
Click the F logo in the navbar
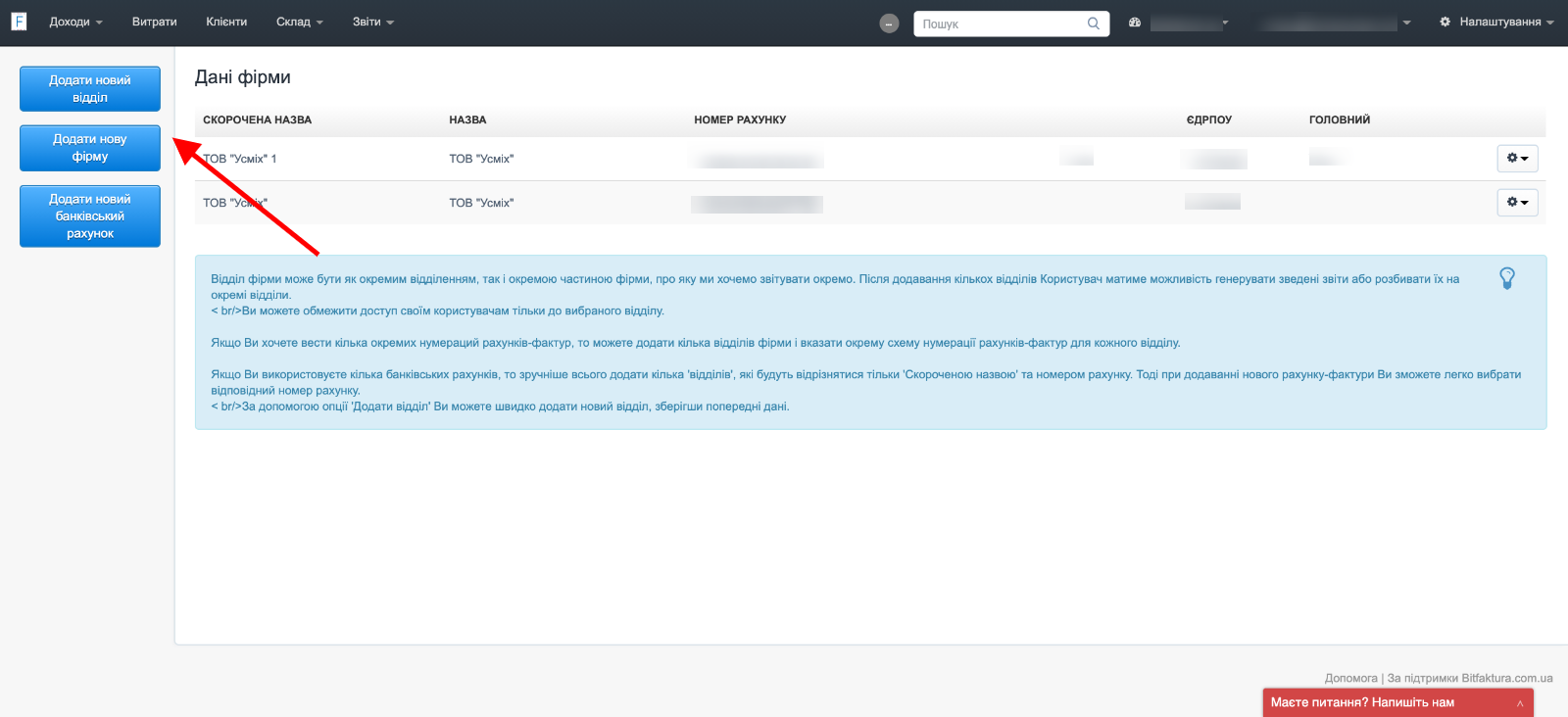(19, 22)
